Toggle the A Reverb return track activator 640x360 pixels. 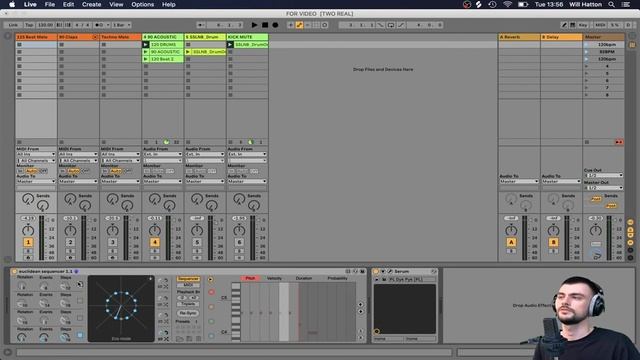point(511,242)
